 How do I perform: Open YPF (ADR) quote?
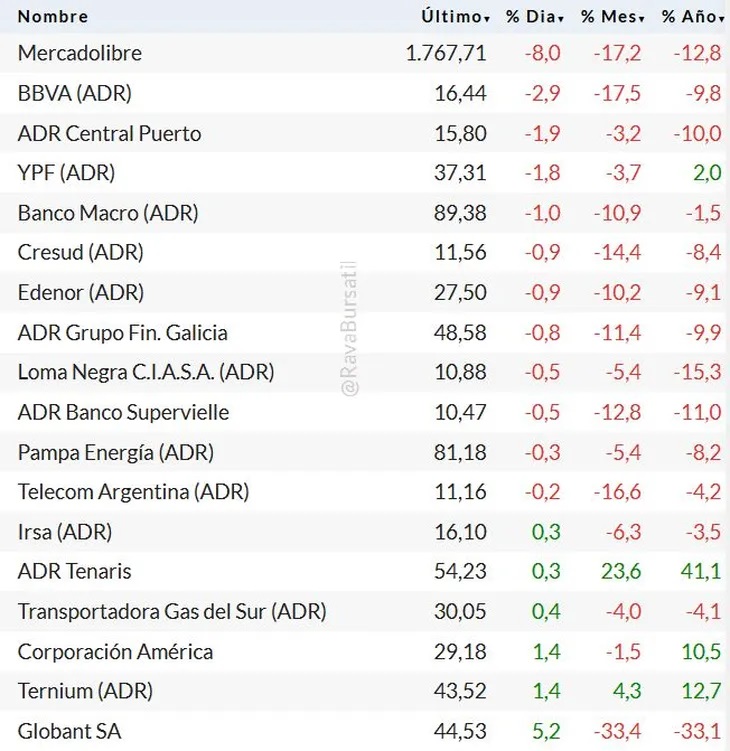(x=66, y=173)
